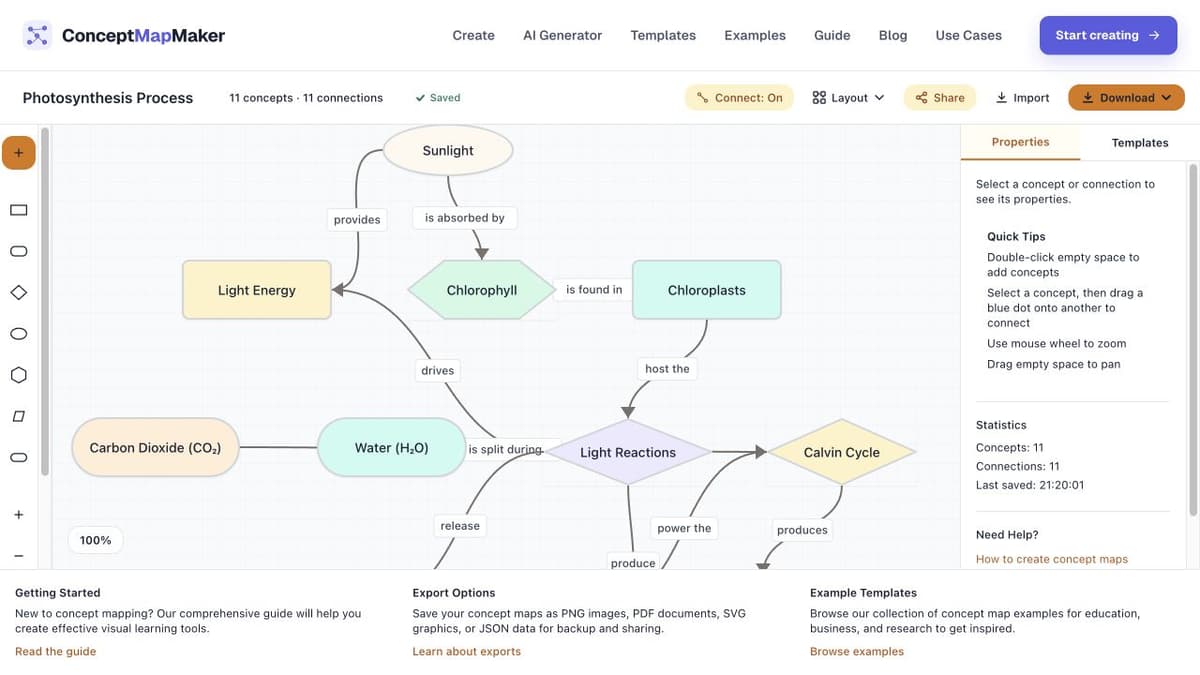Viewport: 1200px width, 675px height.
Task: Click the 'Last saved: 21:20:01' text
Action: point(1030,485)
